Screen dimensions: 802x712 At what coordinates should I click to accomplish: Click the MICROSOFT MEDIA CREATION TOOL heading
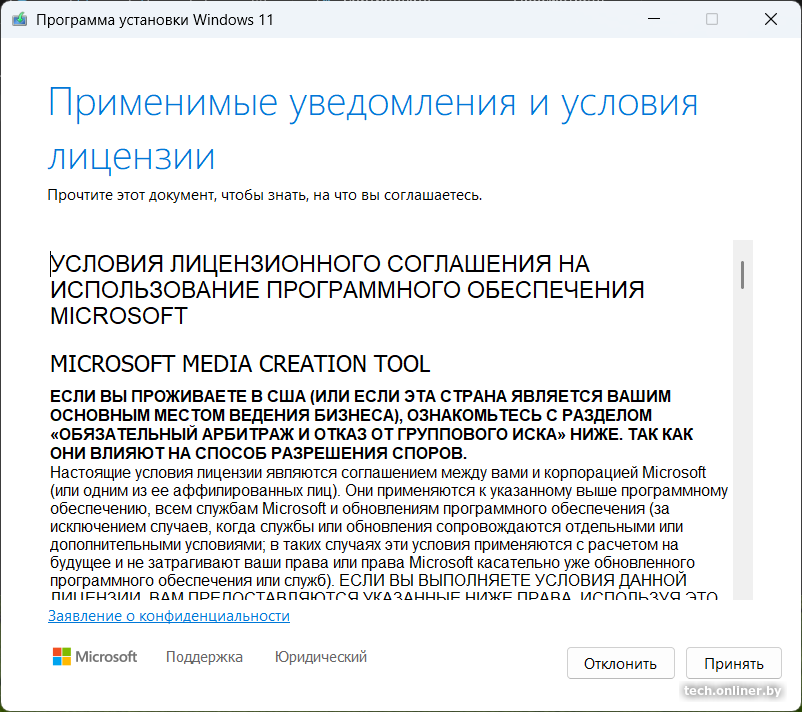(x=240, y=364)
